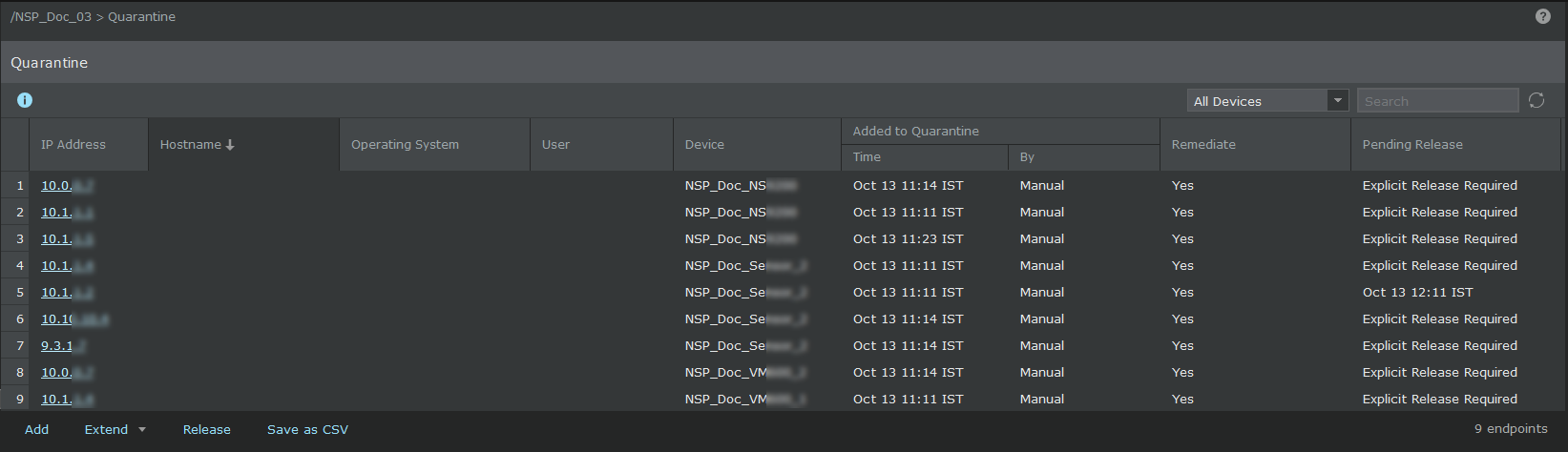Open IP address link in row 5

coord(67,293)
